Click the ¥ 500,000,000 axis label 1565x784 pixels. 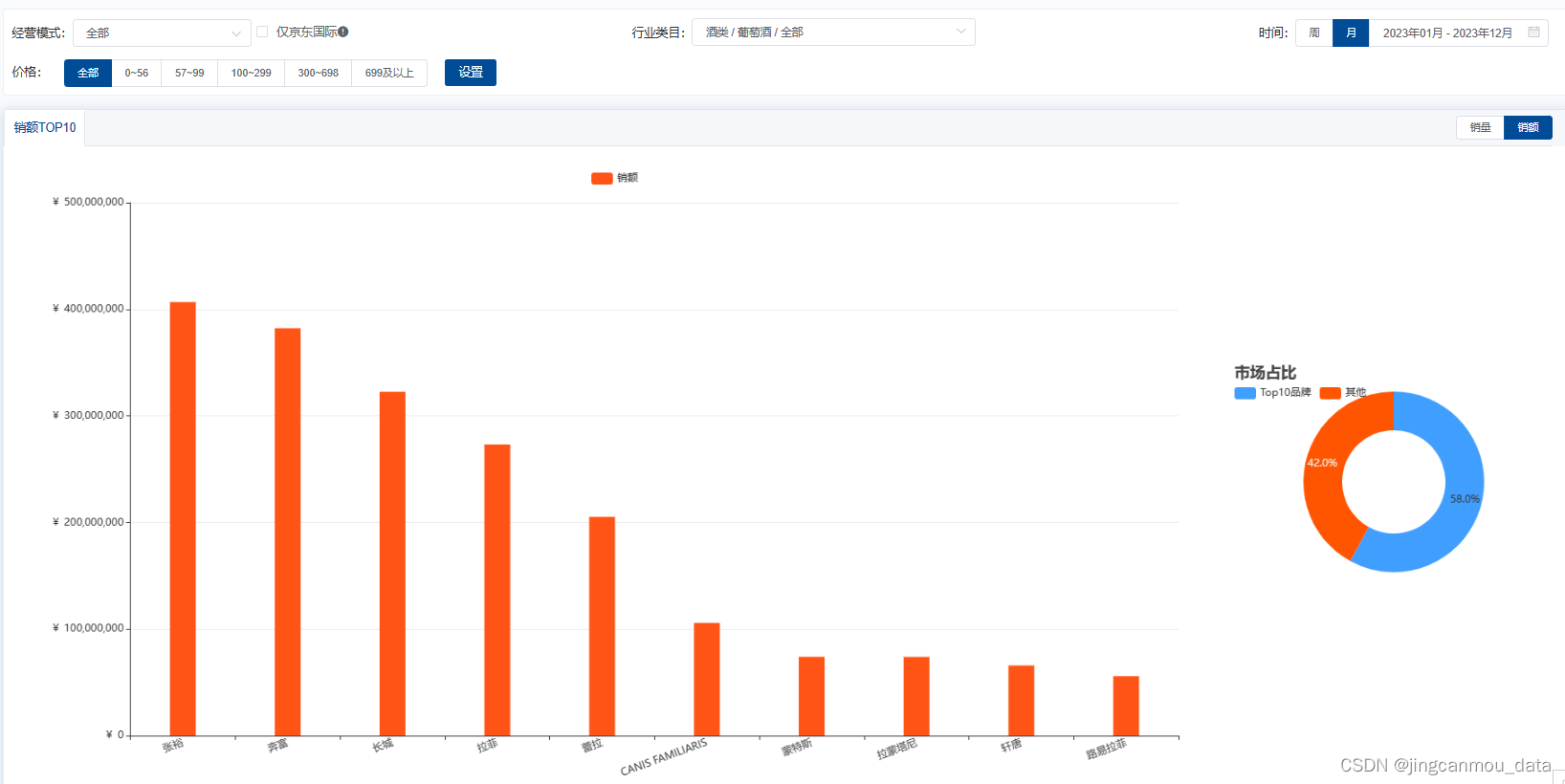(88, 202)
